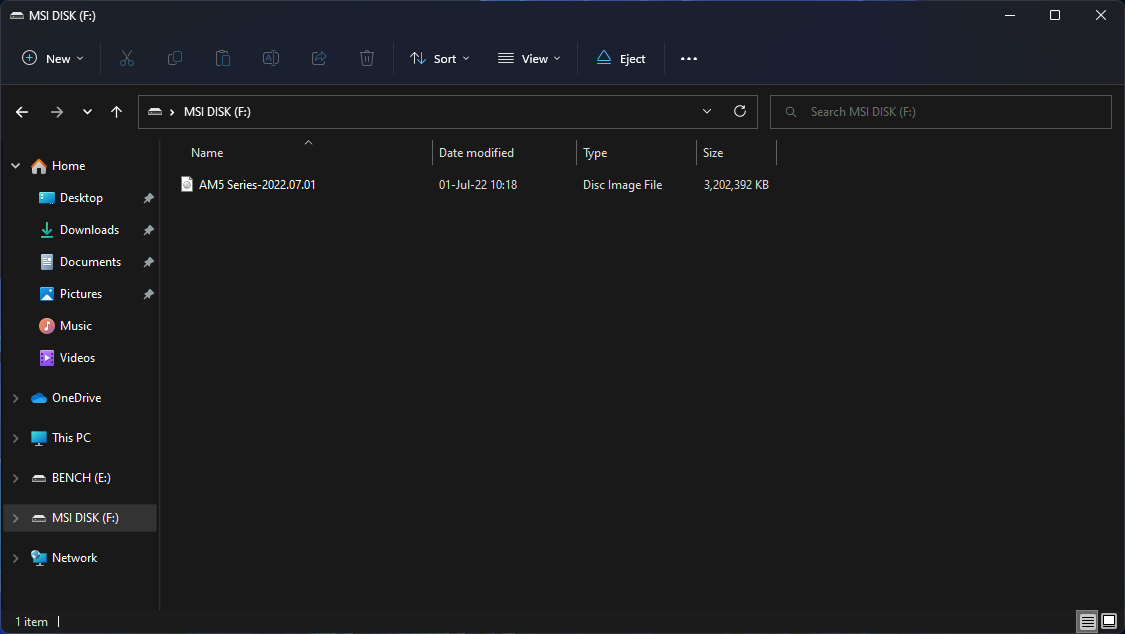Click the Cut scissors icon
Viewport: 1125px width, 634px height.
point(126,58)
